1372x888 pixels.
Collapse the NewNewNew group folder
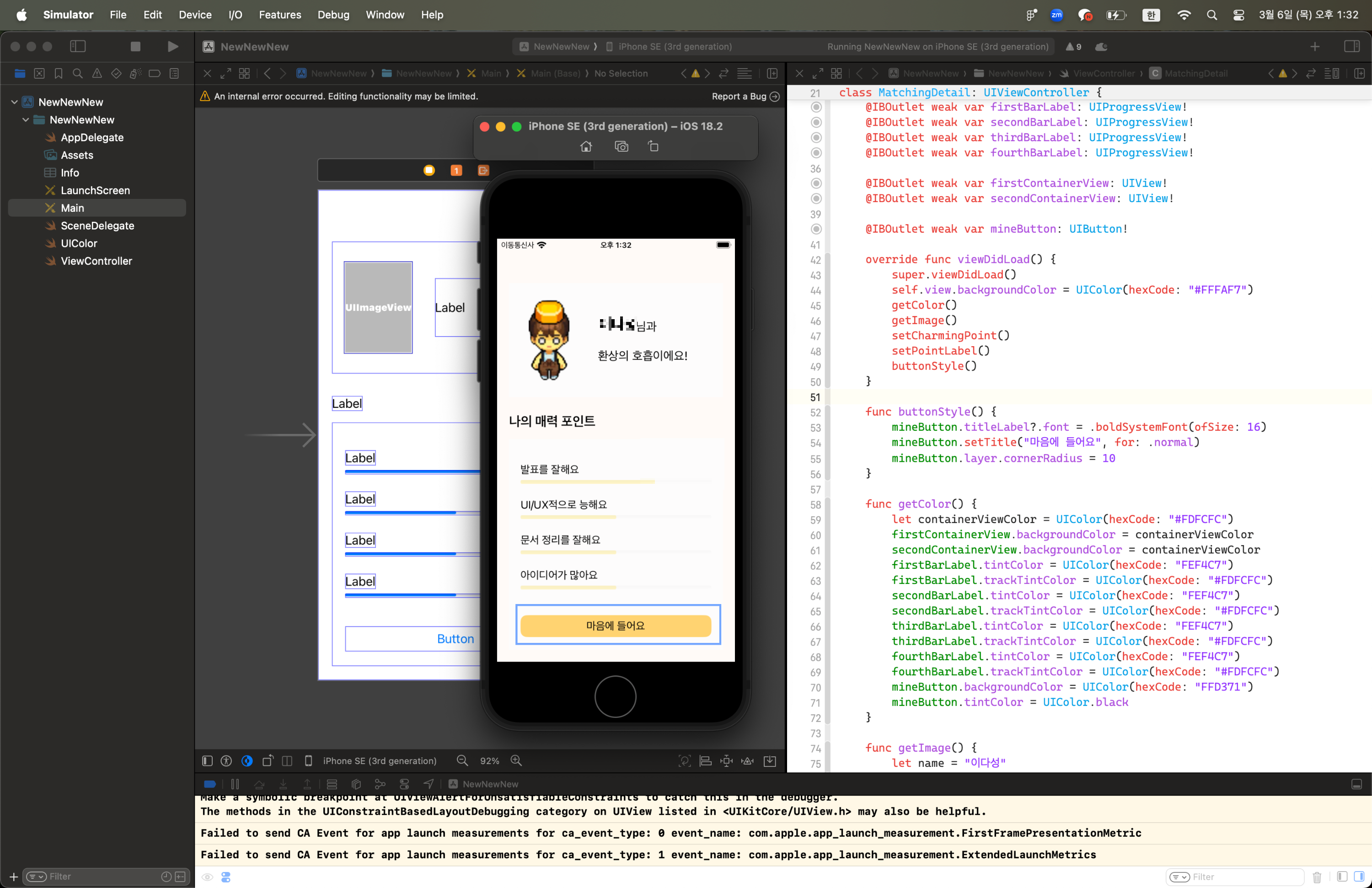coord(26,120)
